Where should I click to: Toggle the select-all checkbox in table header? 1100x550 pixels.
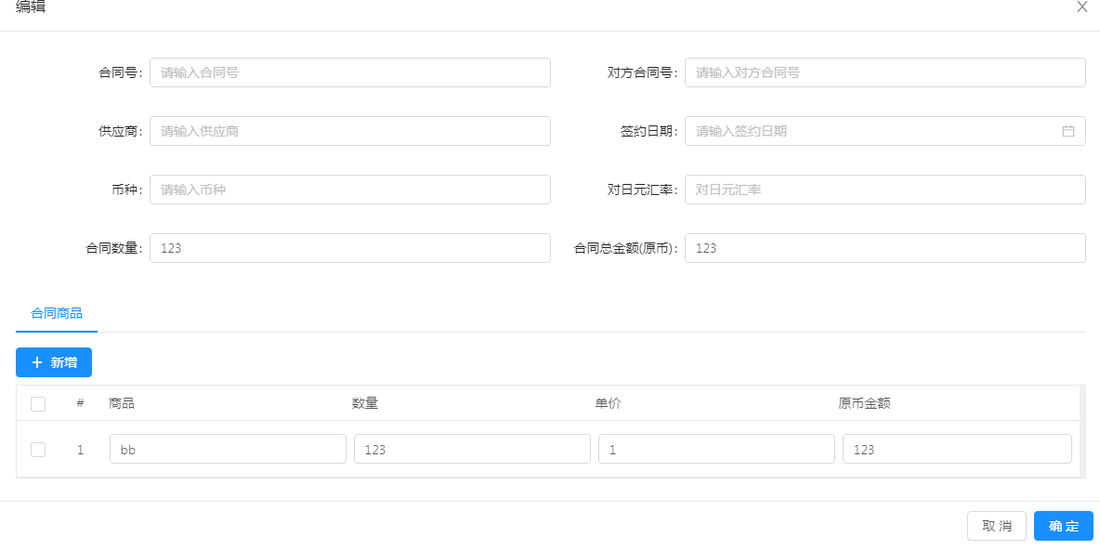38,404
